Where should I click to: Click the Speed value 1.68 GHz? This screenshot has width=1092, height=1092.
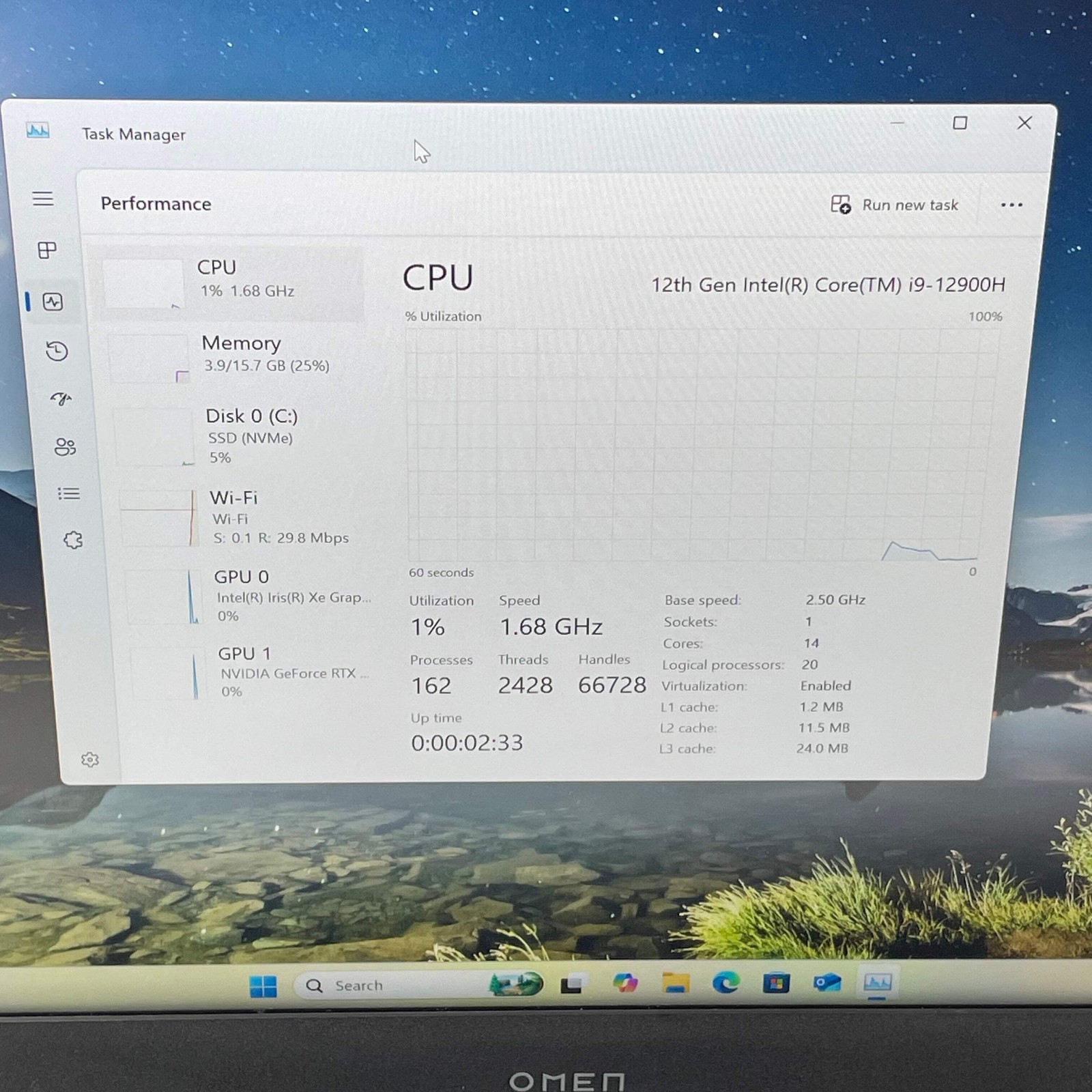pyautogui.click(x=551, y=627)
